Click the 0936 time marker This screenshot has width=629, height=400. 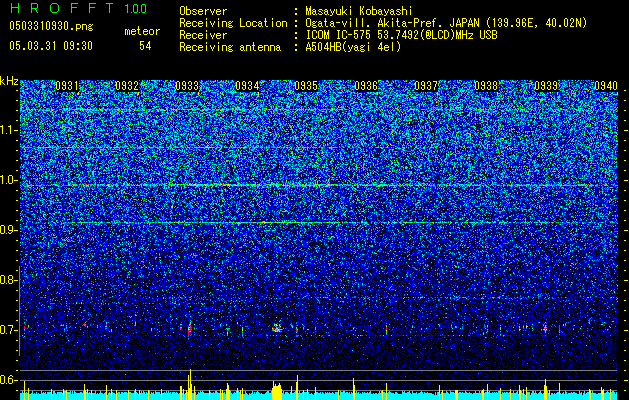point(366,86)
